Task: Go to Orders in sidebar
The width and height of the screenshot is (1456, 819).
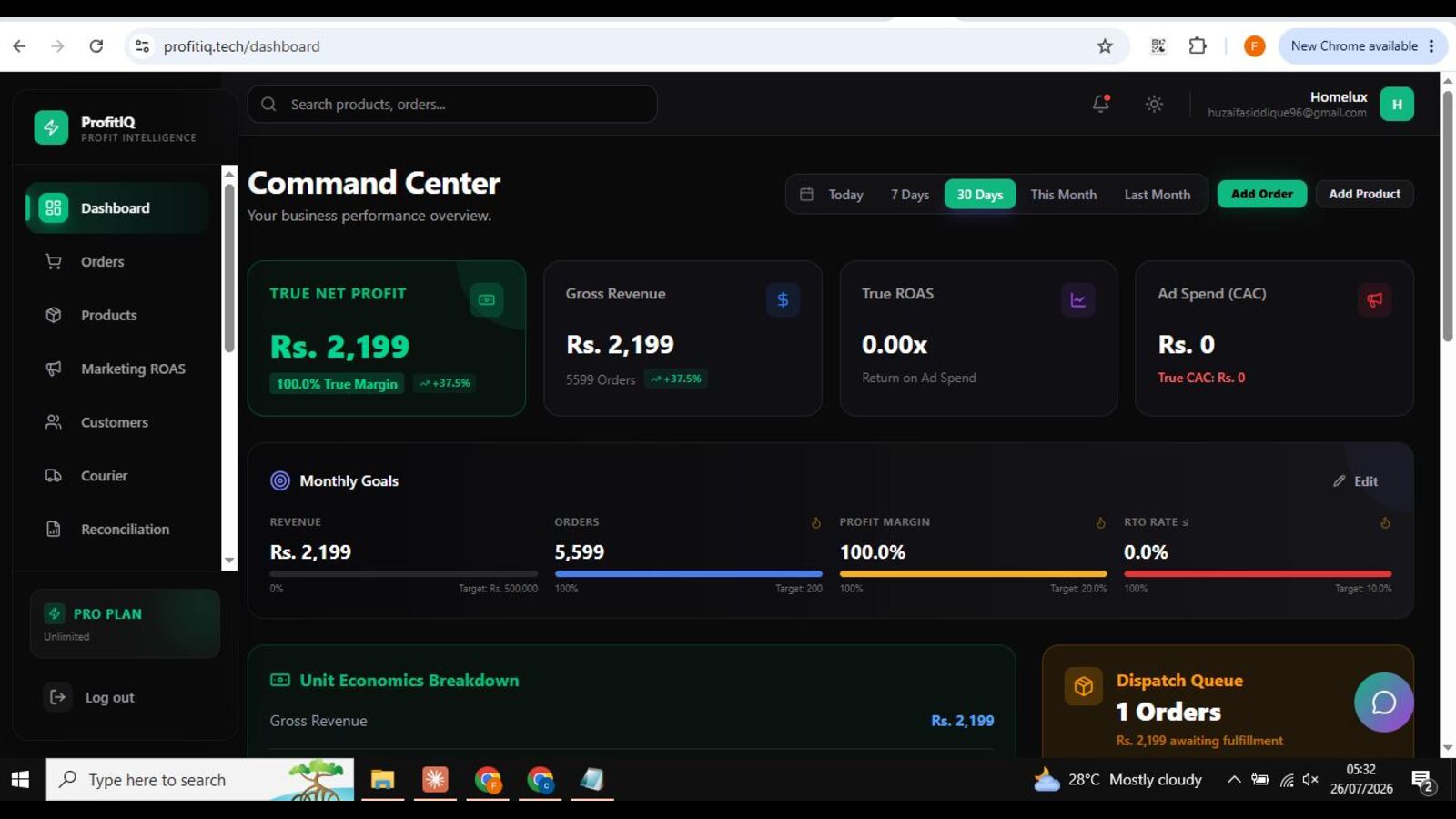Action: 117,261
